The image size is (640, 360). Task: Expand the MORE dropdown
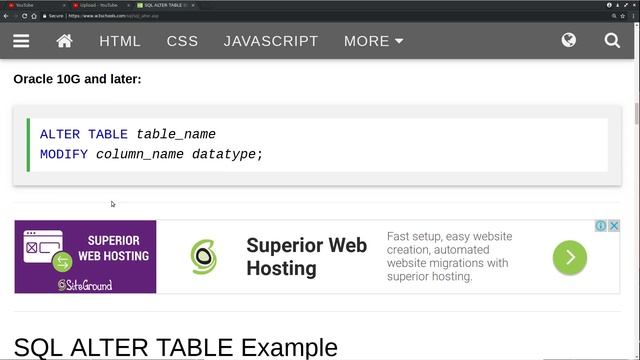pos(373,41)
